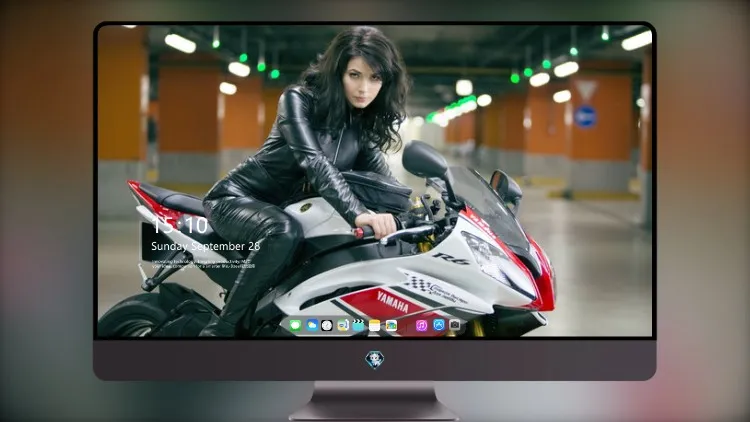Open the green Messages dock icon
750x422 pixels.
pos(296,325)
